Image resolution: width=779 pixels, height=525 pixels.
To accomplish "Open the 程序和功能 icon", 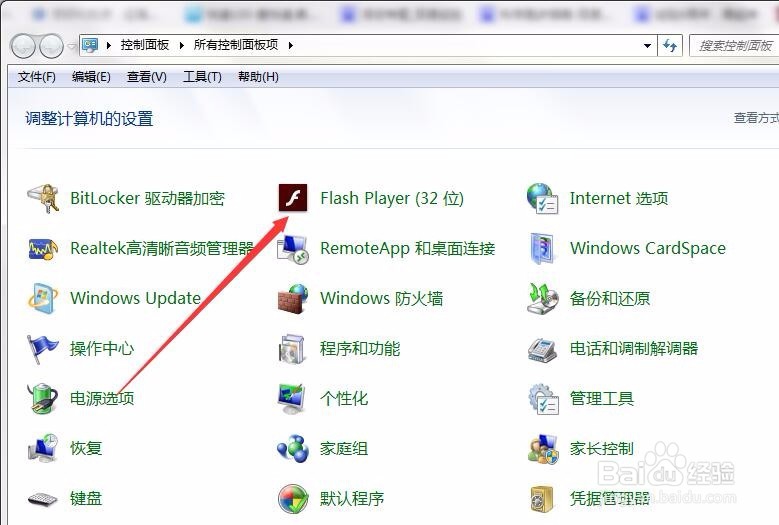I will [x=292, y=349].
